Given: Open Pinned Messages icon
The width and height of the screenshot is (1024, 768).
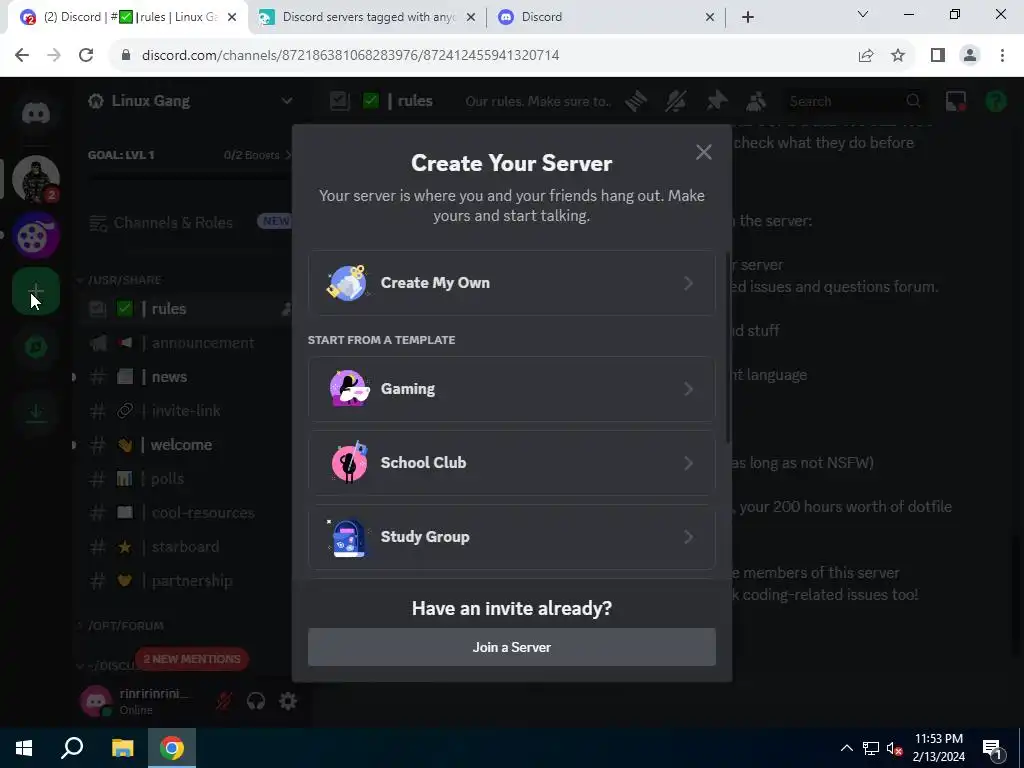Looking at the screenshot, I should 716,101.
